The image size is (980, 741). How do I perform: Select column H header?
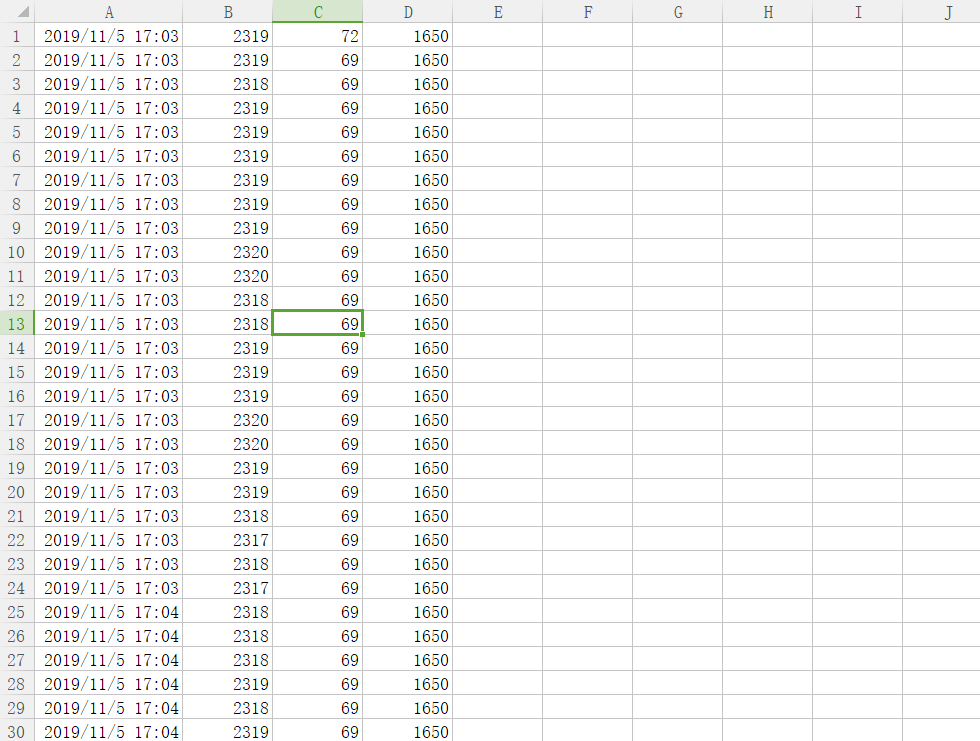[x=768, y=12]
